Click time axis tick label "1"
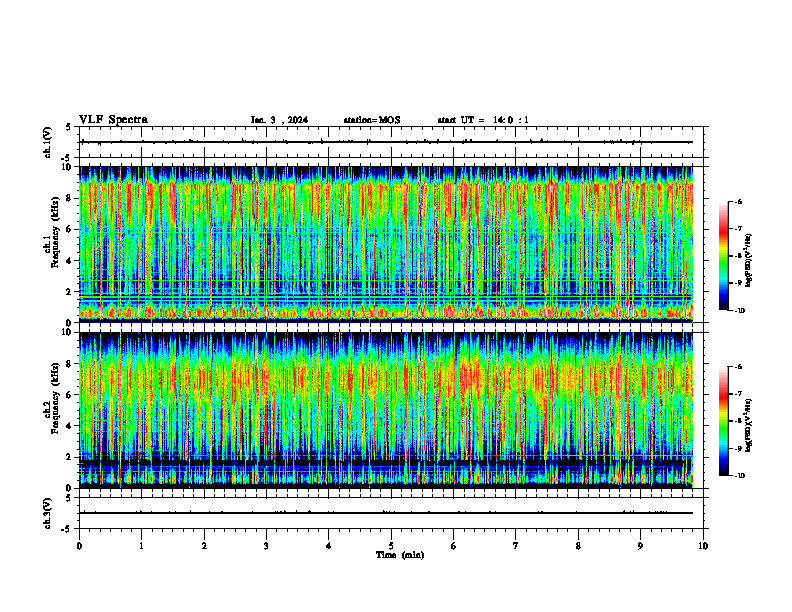The height and width of the screenshot is (612, 792). coord(141,546)
